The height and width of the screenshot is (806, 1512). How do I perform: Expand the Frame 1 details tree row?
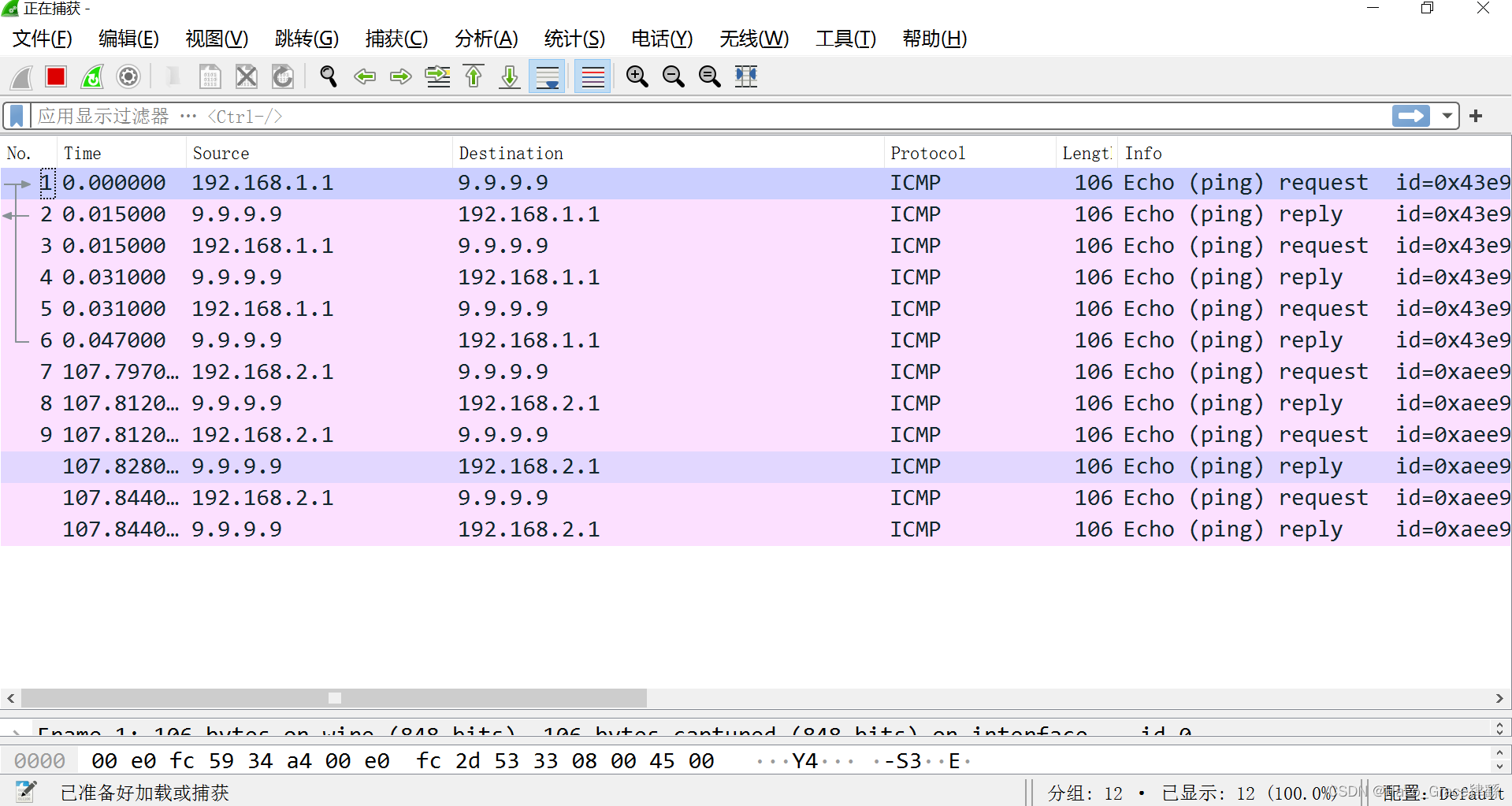(x=16, y=731)
